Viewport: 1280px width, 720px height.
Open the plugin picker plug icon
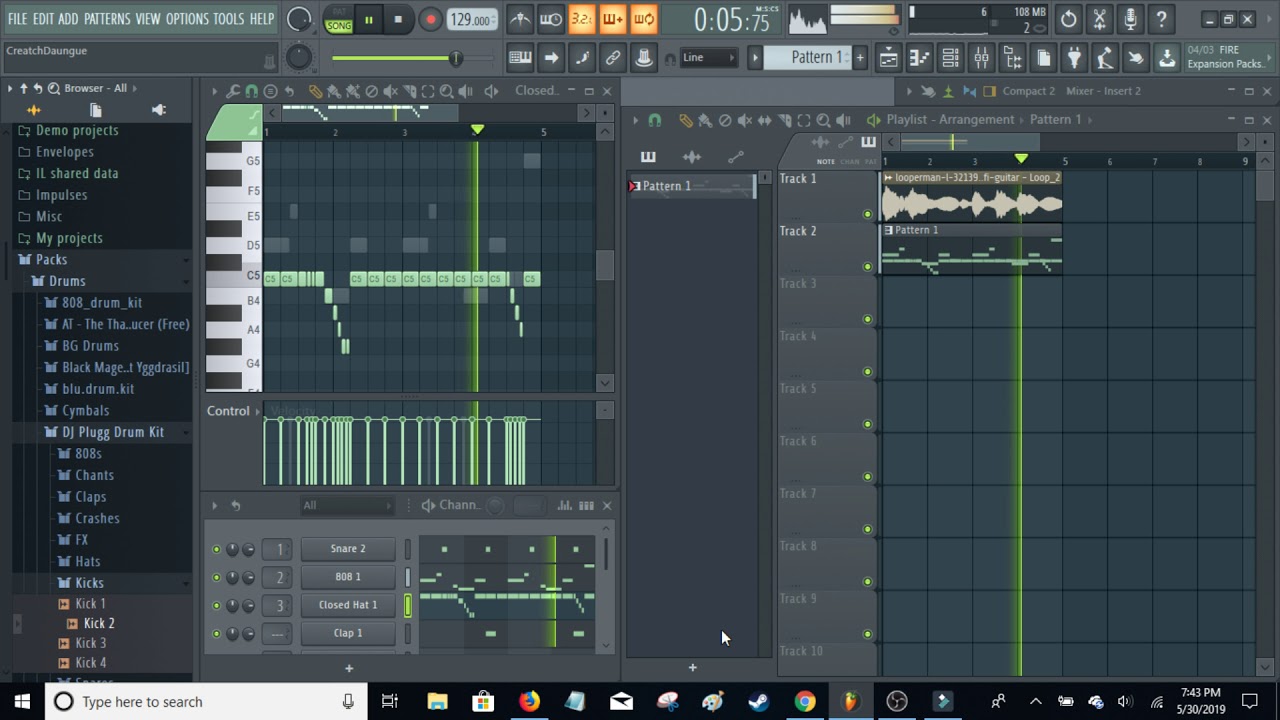tap(1074, 58)
